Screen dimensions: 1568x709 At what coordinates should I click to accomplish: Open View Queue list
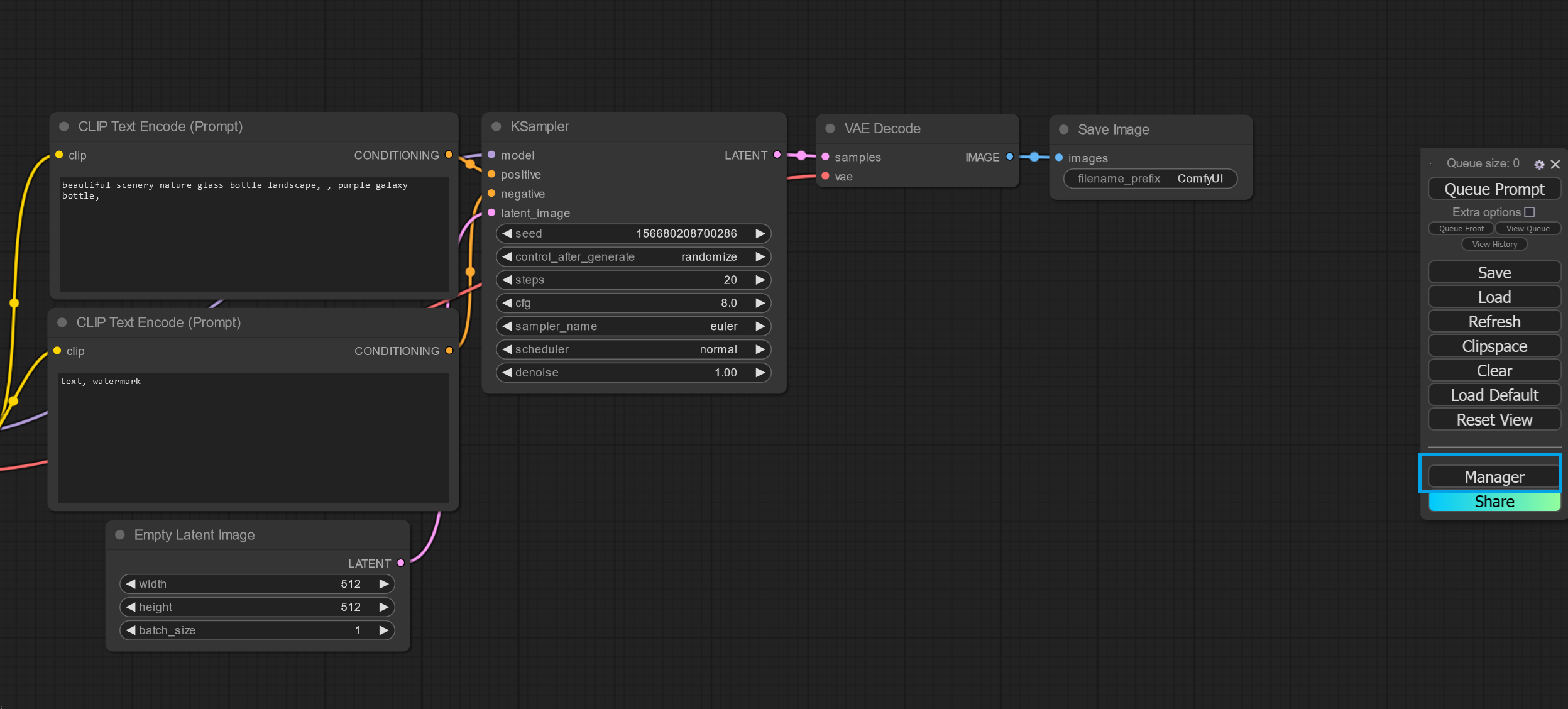click(x=1527, y=229)
